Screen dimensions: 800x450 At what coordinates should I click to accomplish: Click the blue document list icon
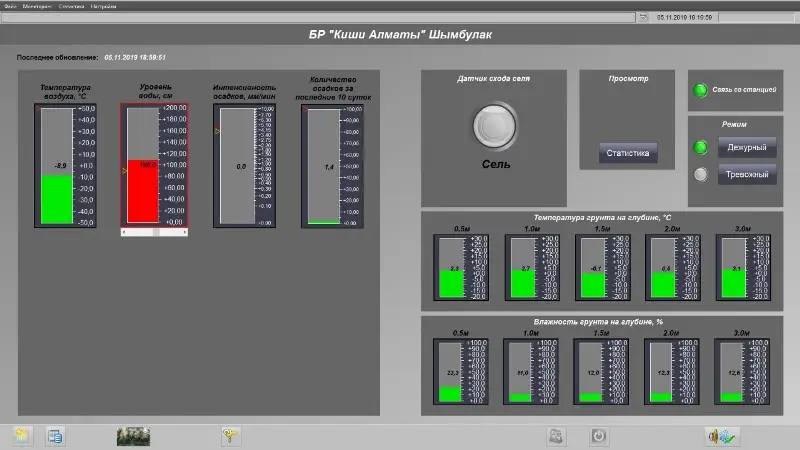coord(55,435)
